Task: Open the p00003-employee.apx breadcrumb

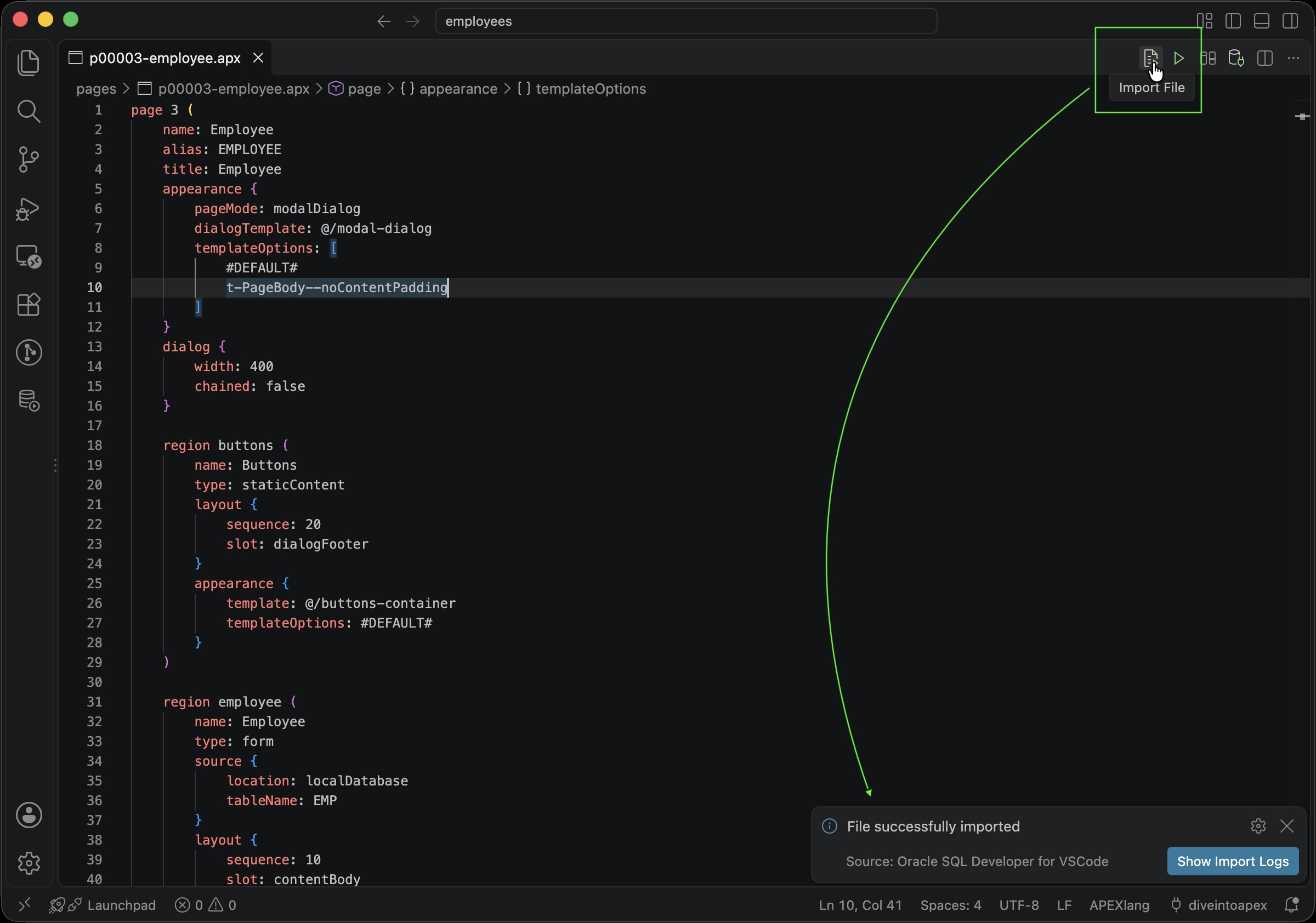Action: [x=224, y=89]
